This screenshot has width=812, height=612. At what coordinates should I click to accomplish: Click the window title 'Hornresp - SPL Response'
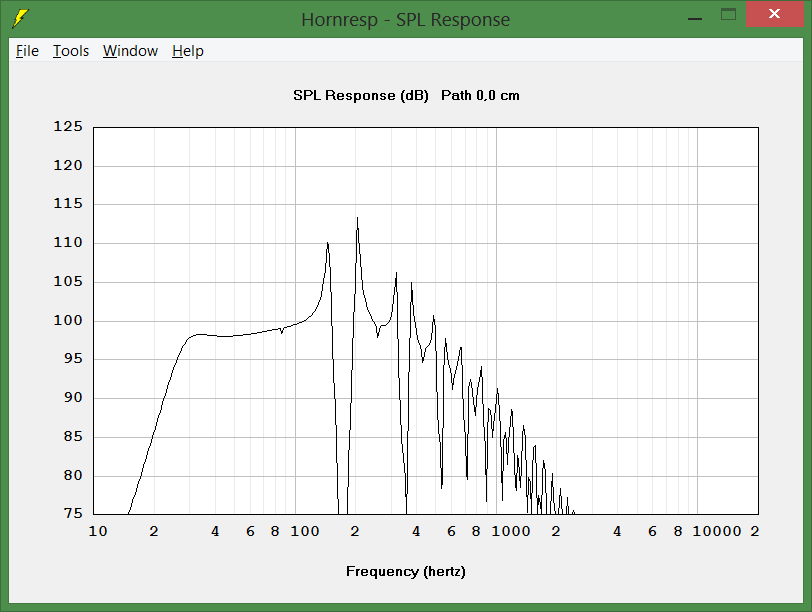(x=405, y=20)
